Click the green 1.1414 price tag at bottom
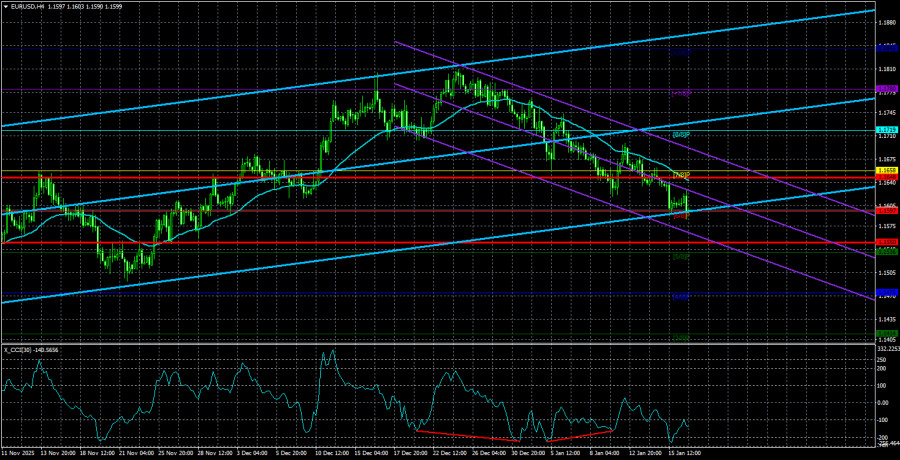900x460 pixels. 886,334
